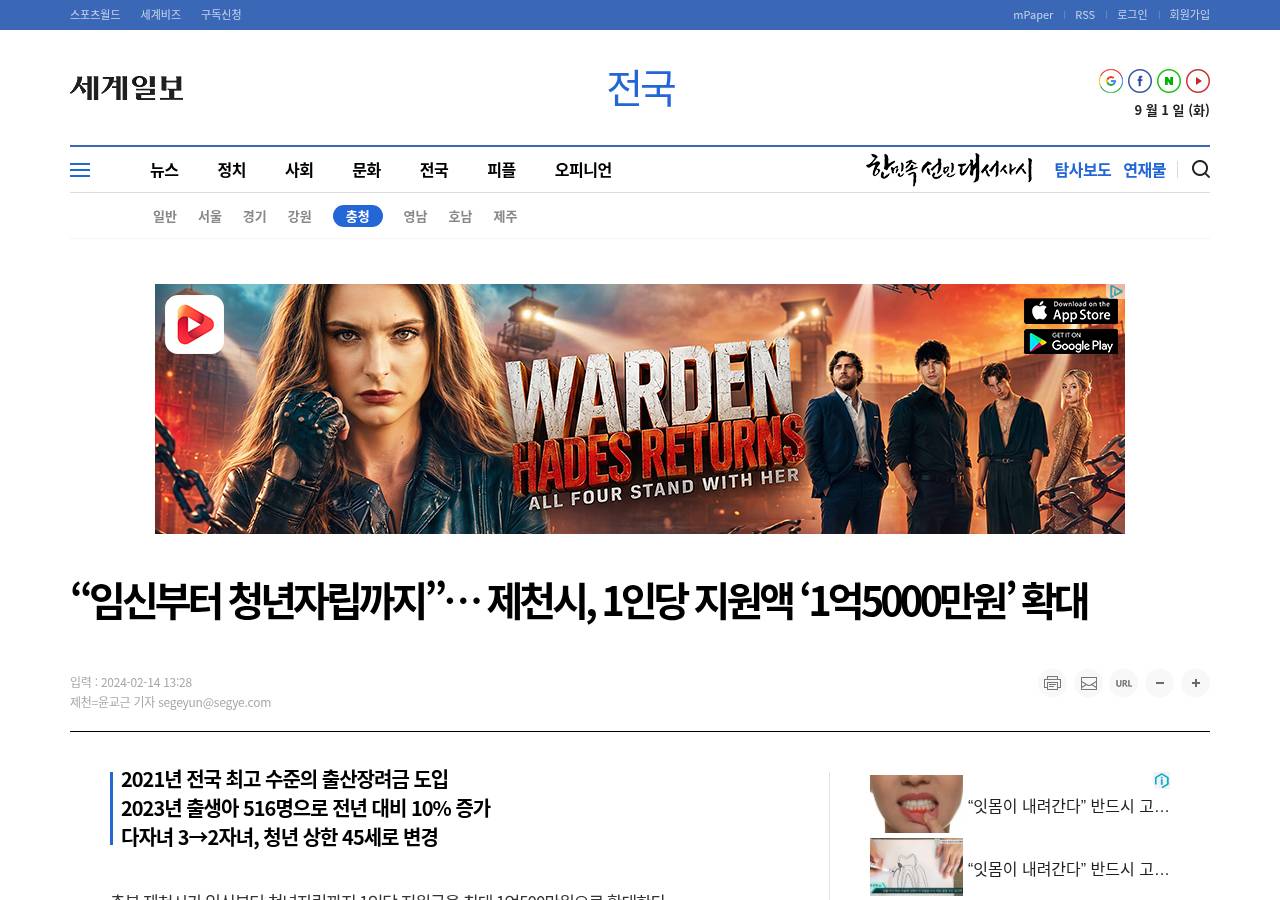Print the article with printer icon

(x=1052, y=683)
